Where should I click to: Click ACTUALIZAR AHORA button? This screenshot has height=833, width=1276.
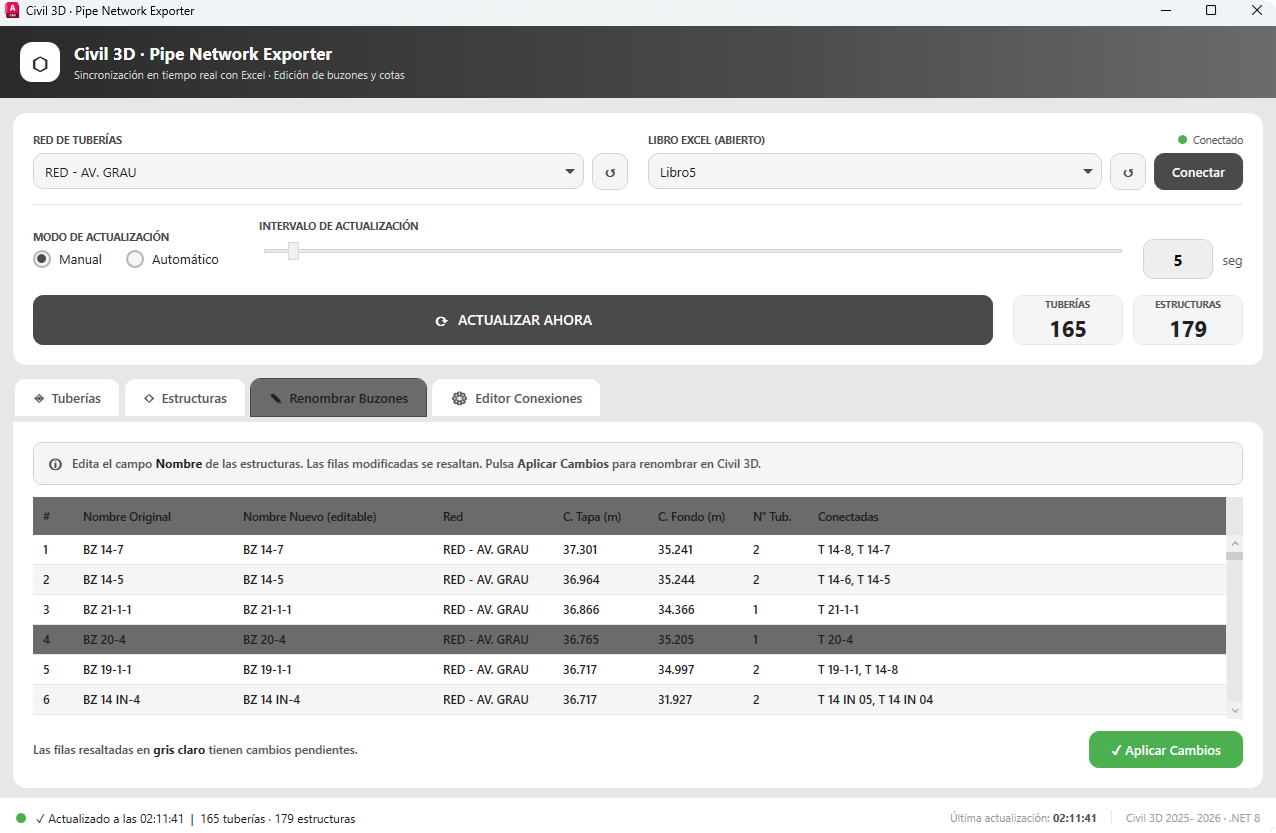(513, 320)
